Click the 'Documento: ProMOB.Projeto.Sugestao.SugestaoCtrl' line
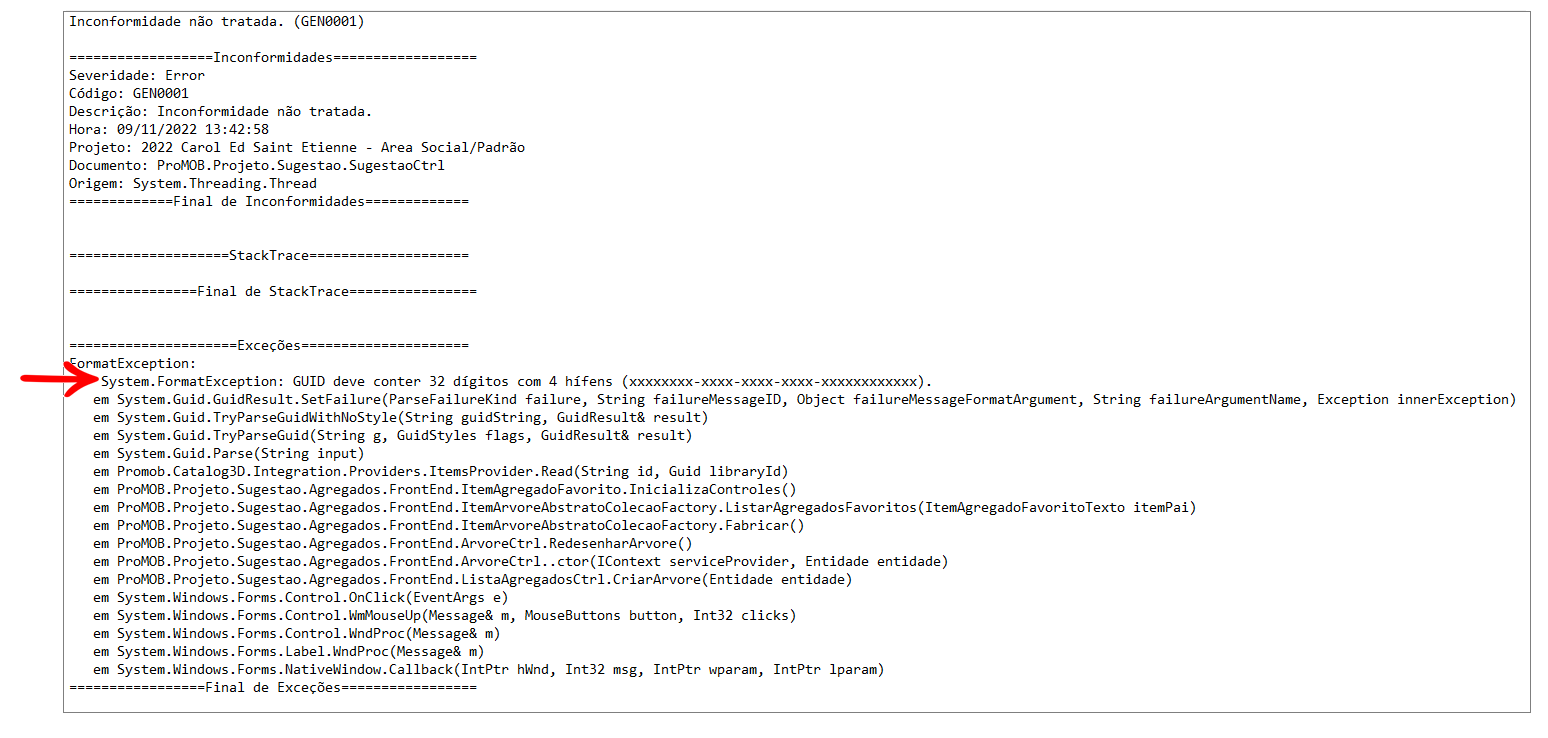1548x738 pixels. coord(257,165)
